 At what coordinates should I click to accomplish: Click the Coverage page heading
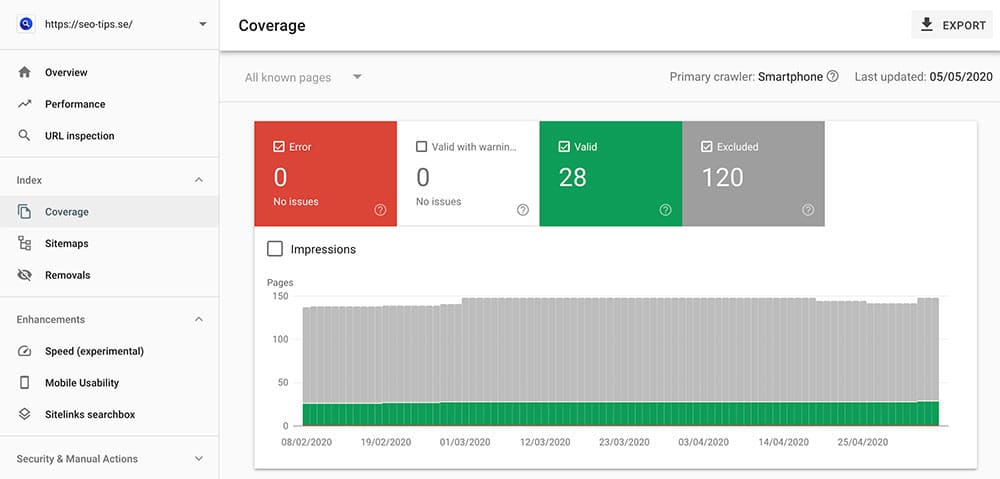pos(272,26)
